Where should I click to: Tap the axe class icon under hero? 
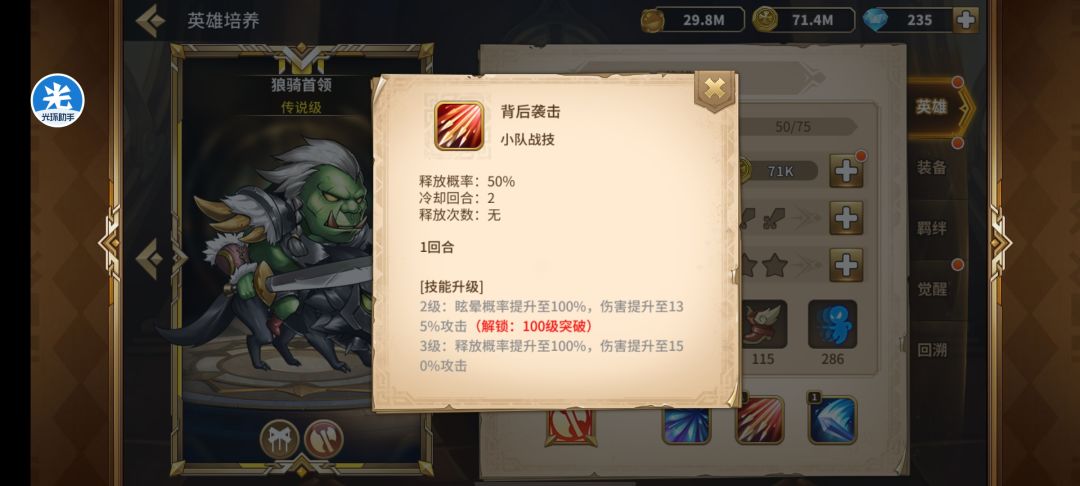coord(324,439)
